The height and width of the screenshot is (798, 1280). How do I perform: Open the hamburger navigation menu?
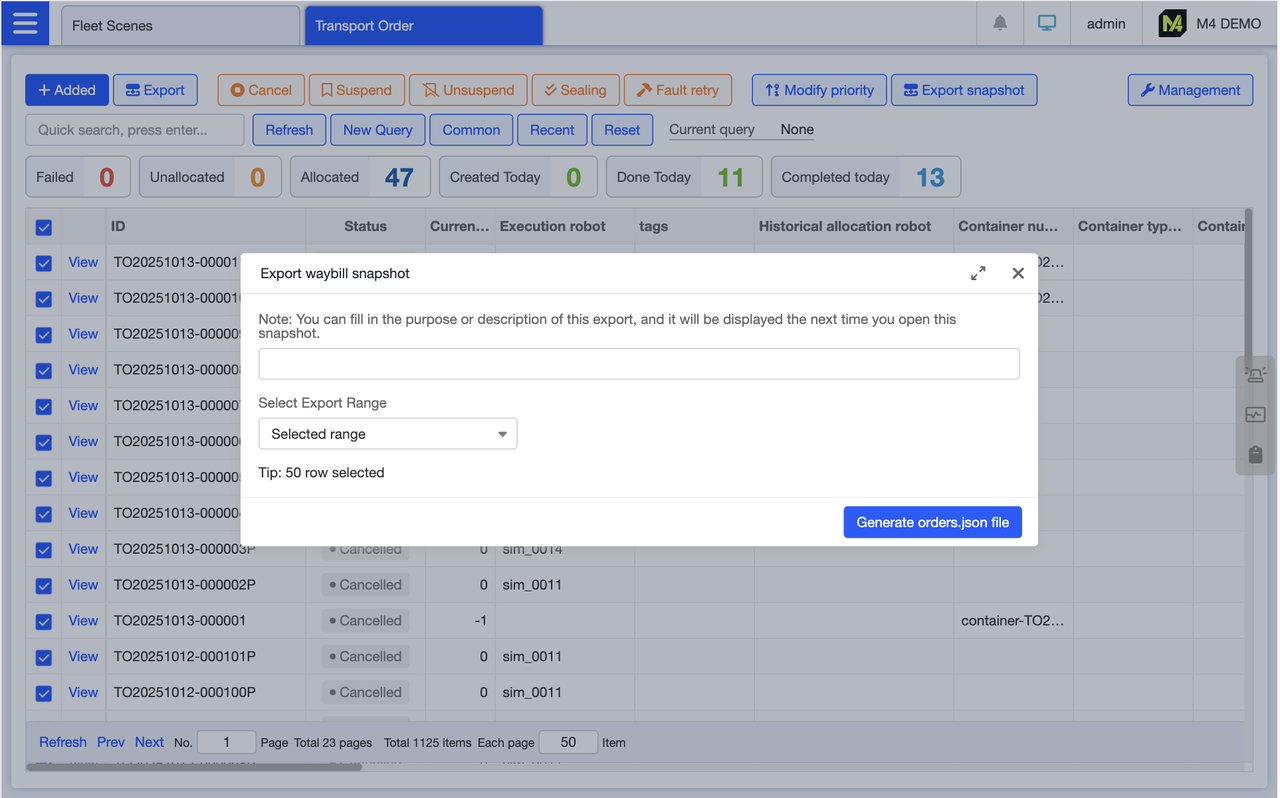click(25, 25)
